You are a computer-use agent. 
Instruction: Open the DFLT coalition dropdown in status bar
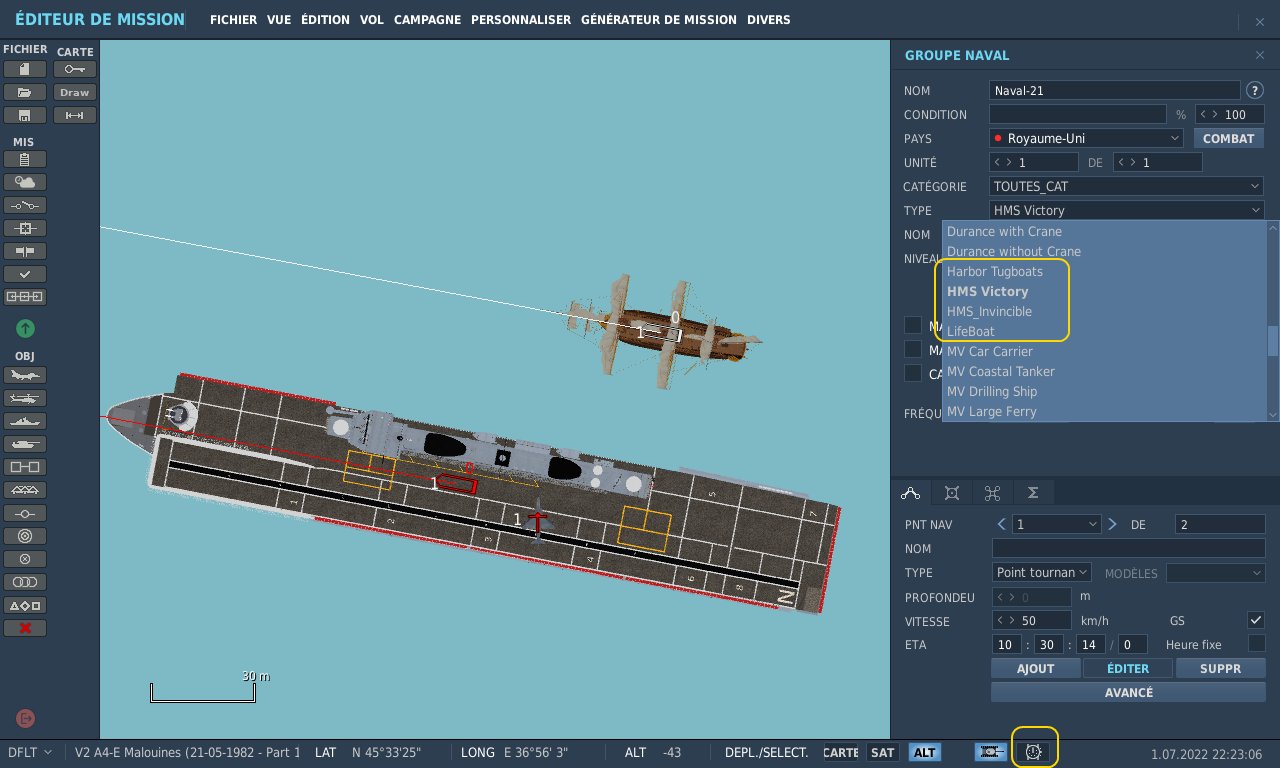(29, 752)
